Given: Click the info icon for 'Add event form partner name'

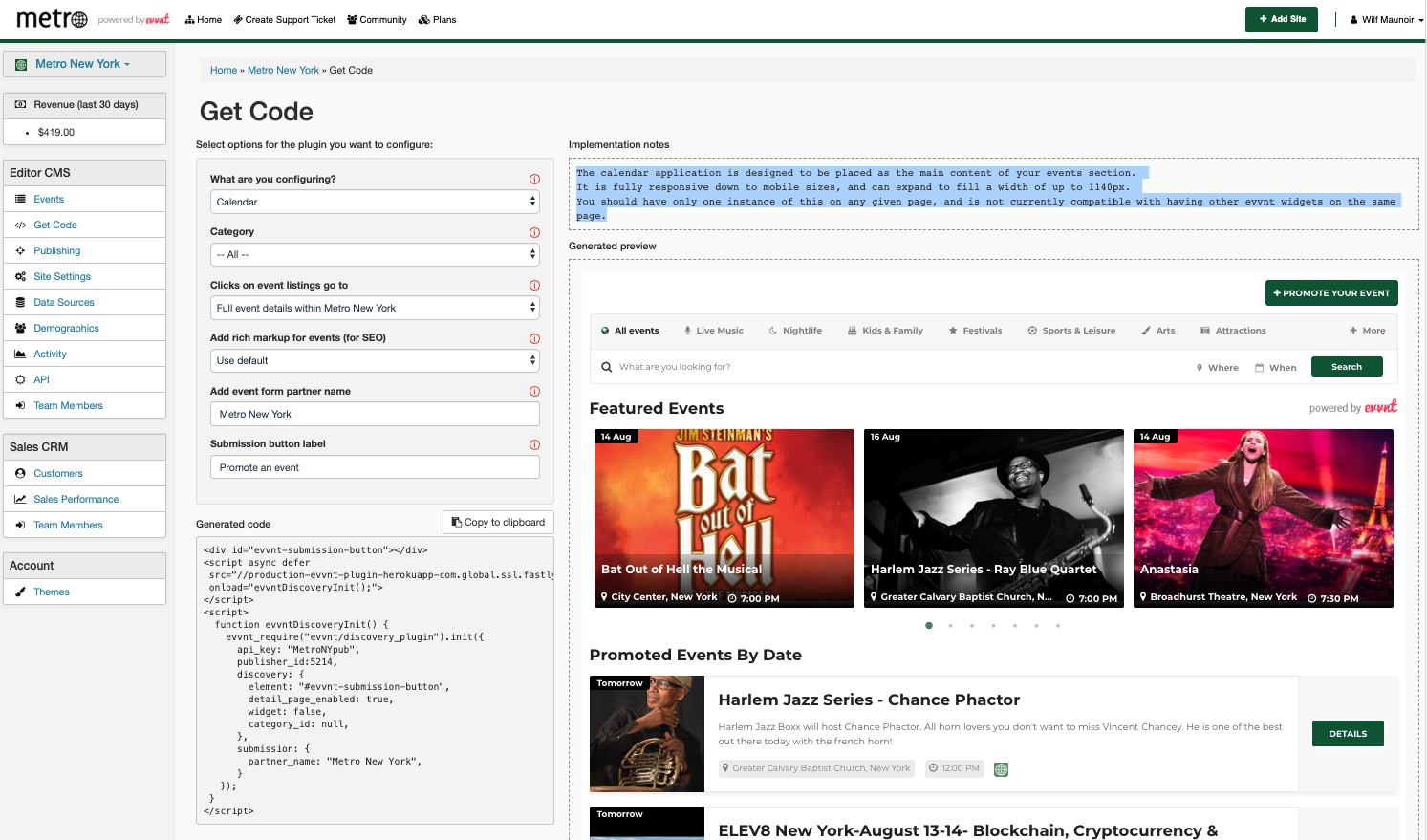Looking at the screenshot, I should 534,392.
